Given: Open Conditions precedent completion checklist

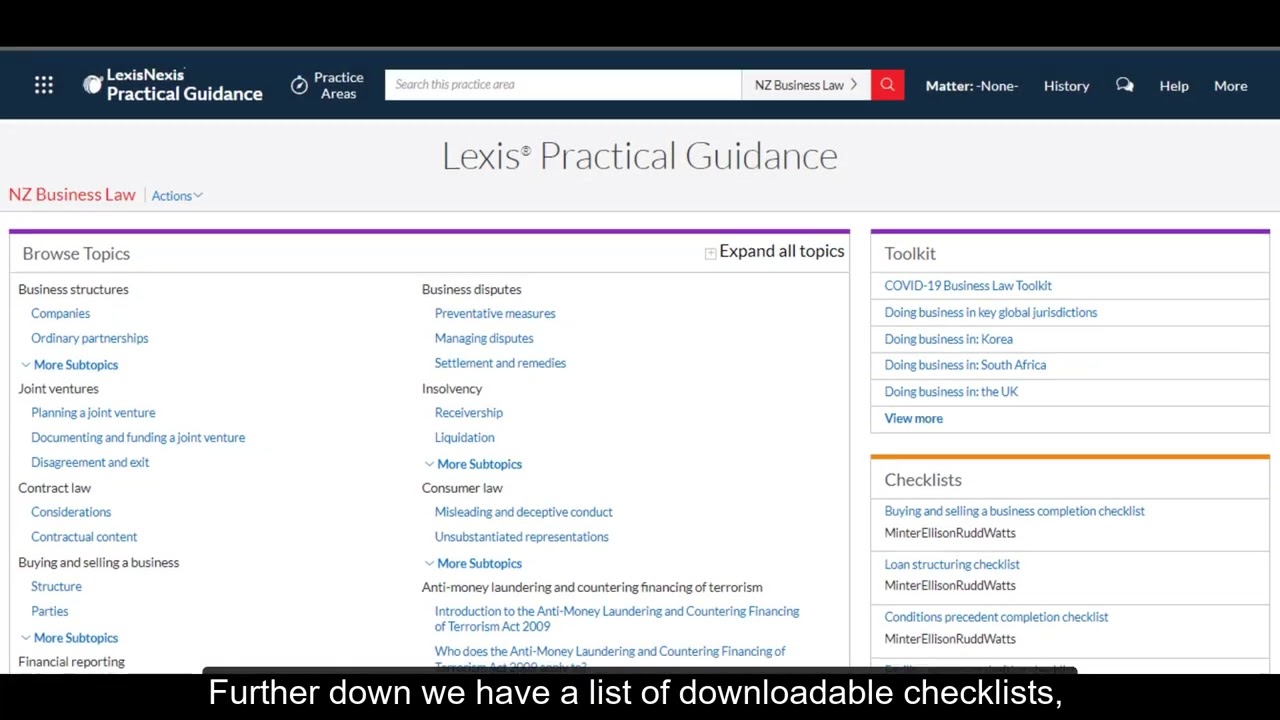Looking at the screenshot, I should [x=996, y=617].
